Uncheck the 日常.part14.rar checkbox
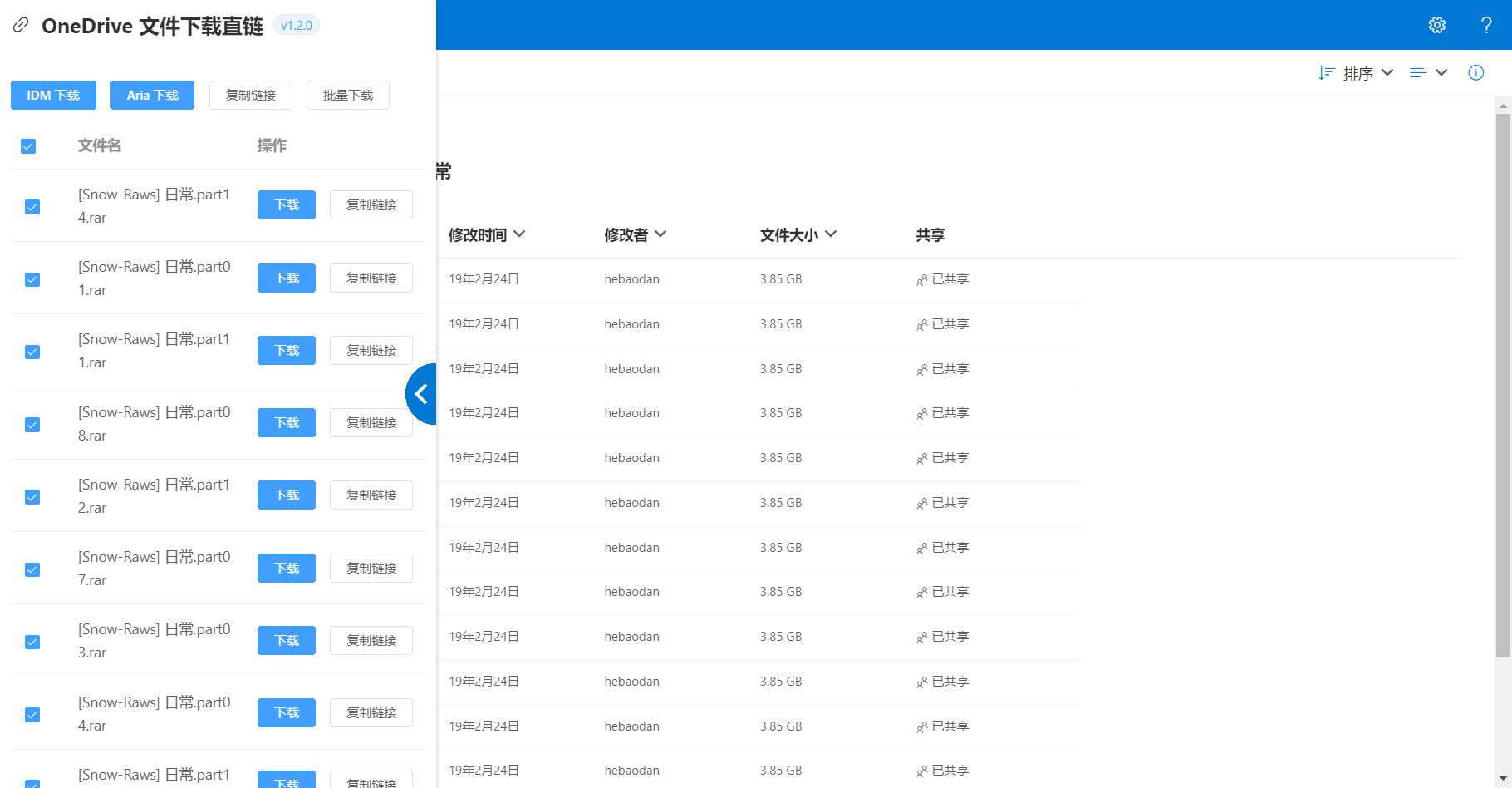The height and width of the screenshot is (788, 1512). point(32,207)
